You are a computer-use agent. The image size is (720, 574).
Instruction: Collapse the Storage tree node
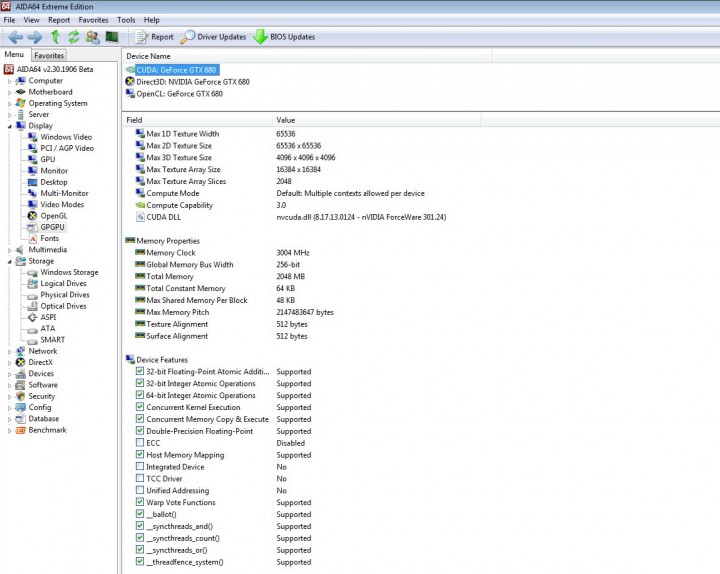[9, 261]
